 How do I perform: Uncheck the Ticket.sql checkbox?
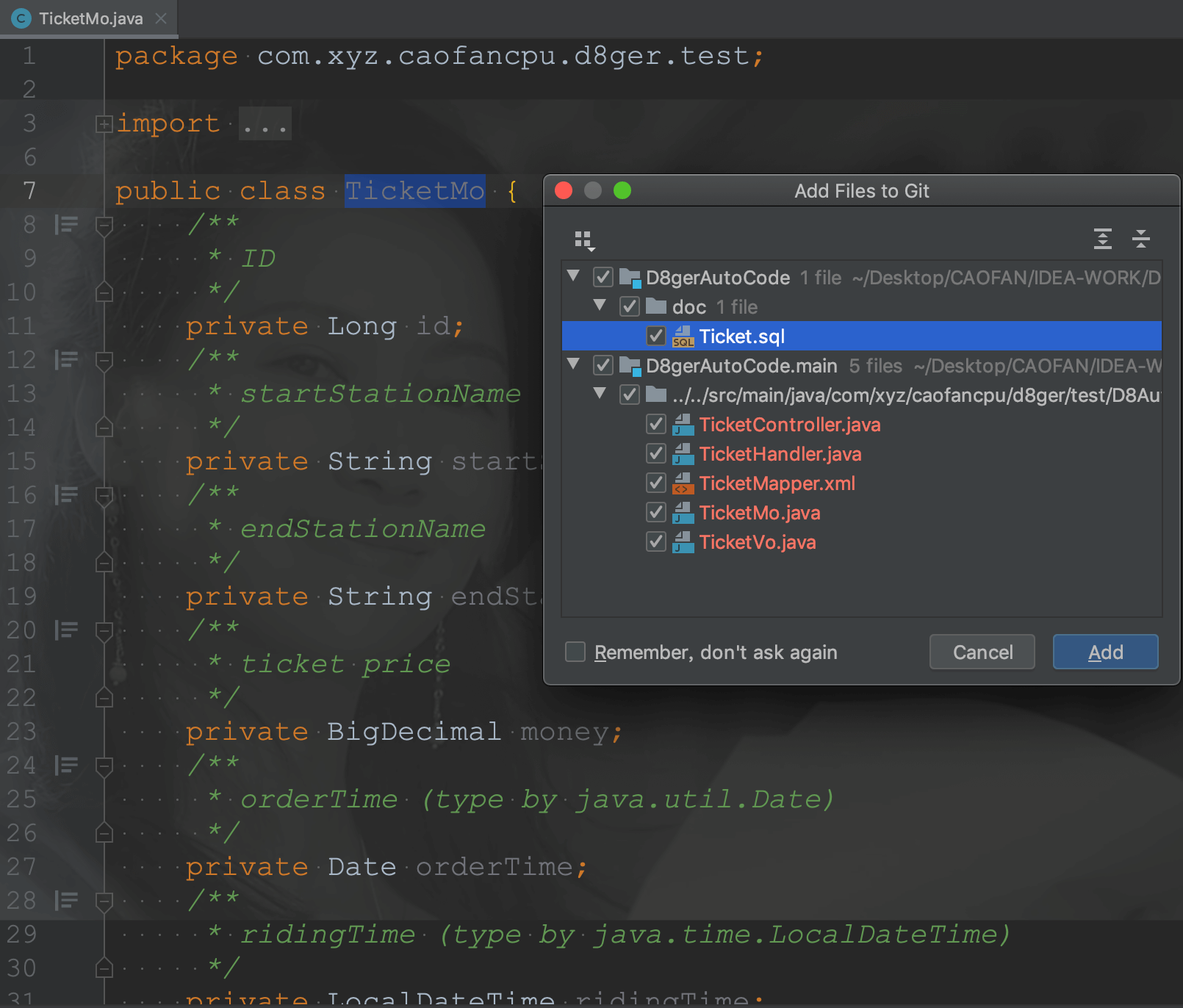click(656, 336)
